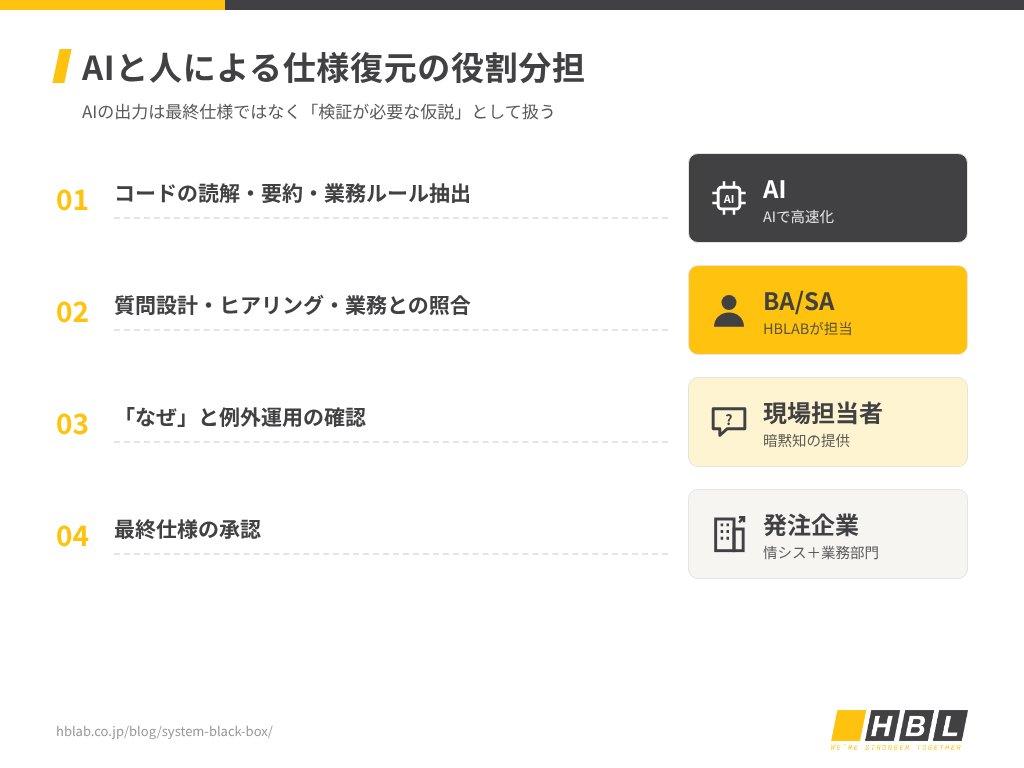
Task: Click 最終仕様の承認 text
Action: click(x=187, y=530)
